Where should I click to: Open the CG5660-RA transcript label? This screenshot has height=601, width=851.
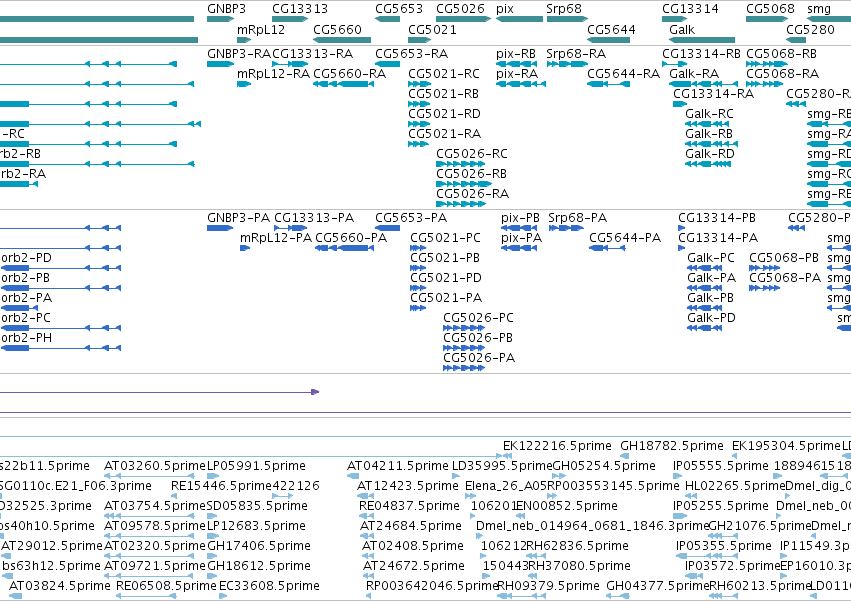[x=350, y=74]
